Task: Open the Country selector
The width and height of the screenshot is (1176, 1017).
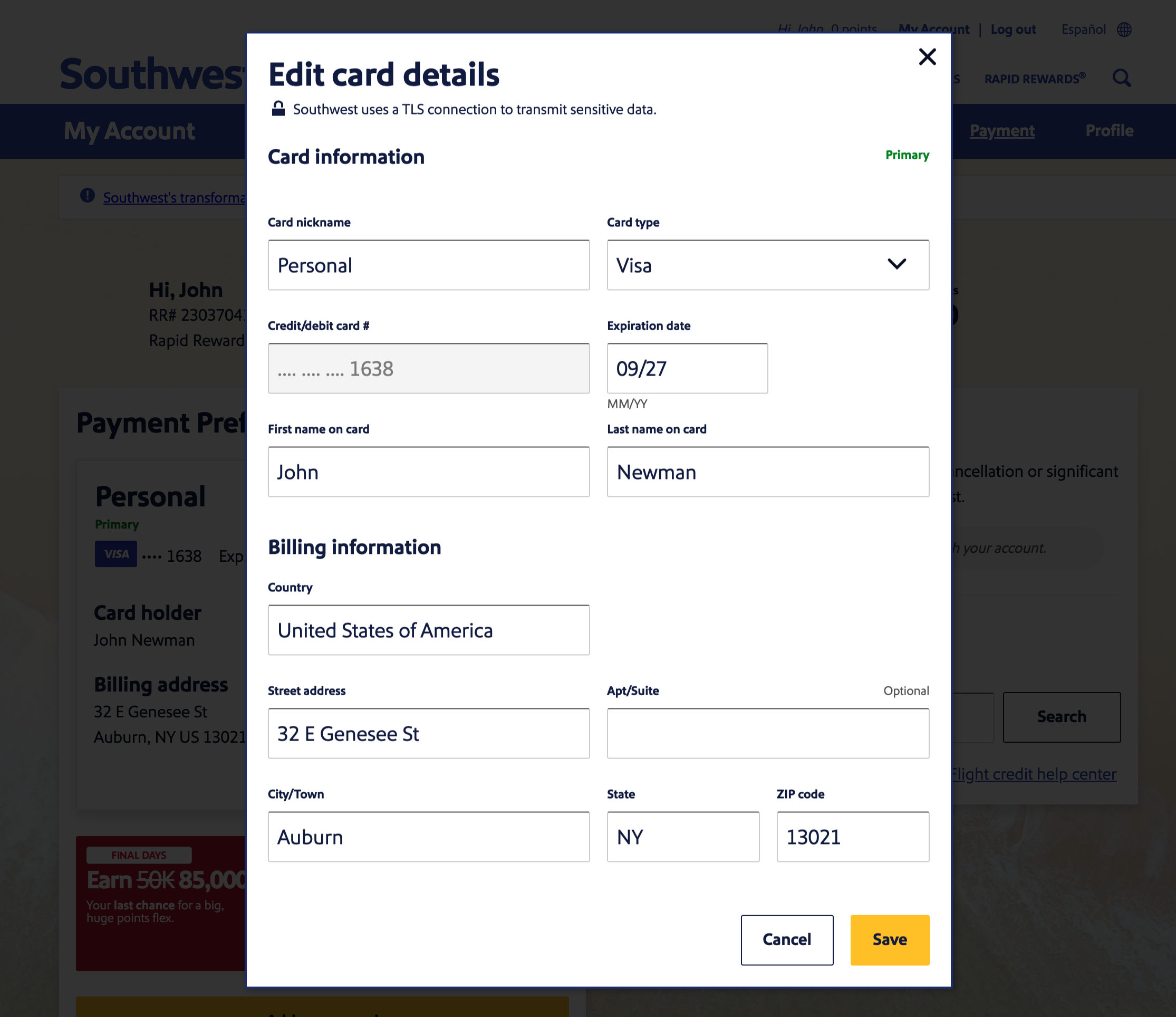Action: (429, 630)
